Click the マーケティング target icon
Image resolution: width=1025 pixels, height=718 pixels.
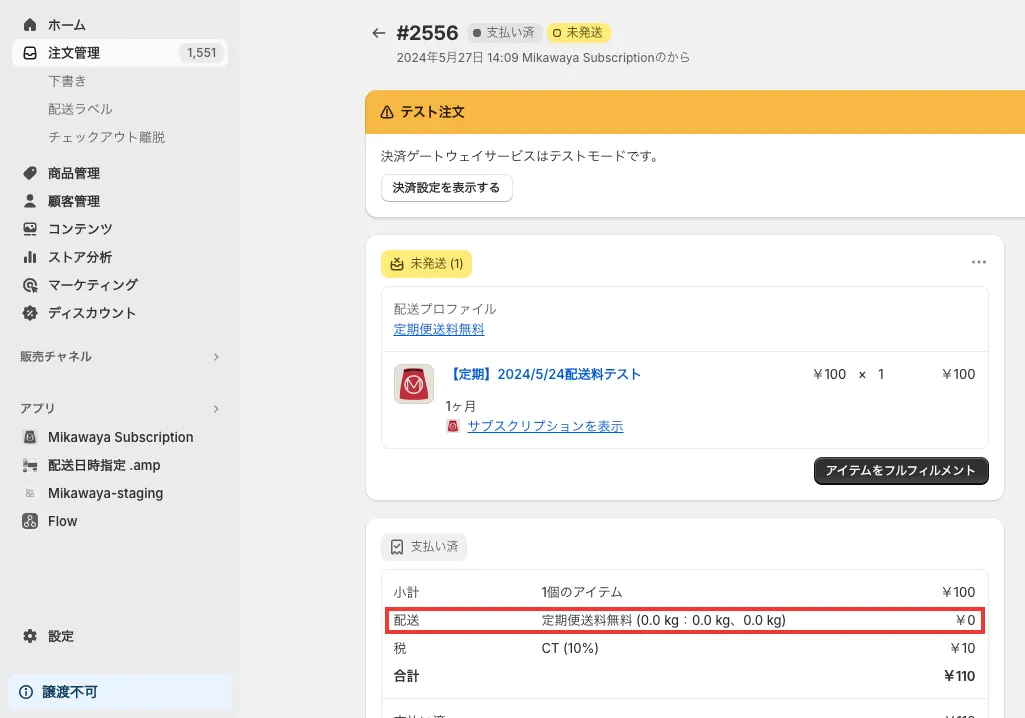(x=30, y=285)
